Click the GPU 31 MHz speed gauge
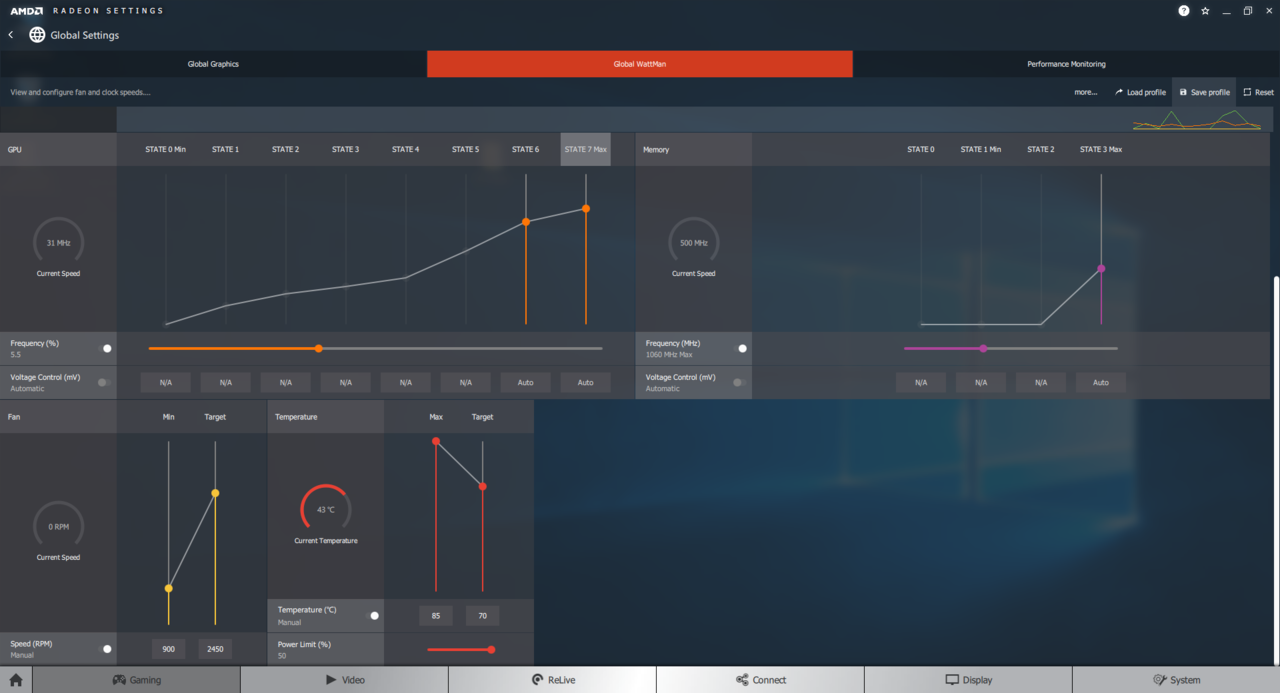 click(x=58, y=242)
